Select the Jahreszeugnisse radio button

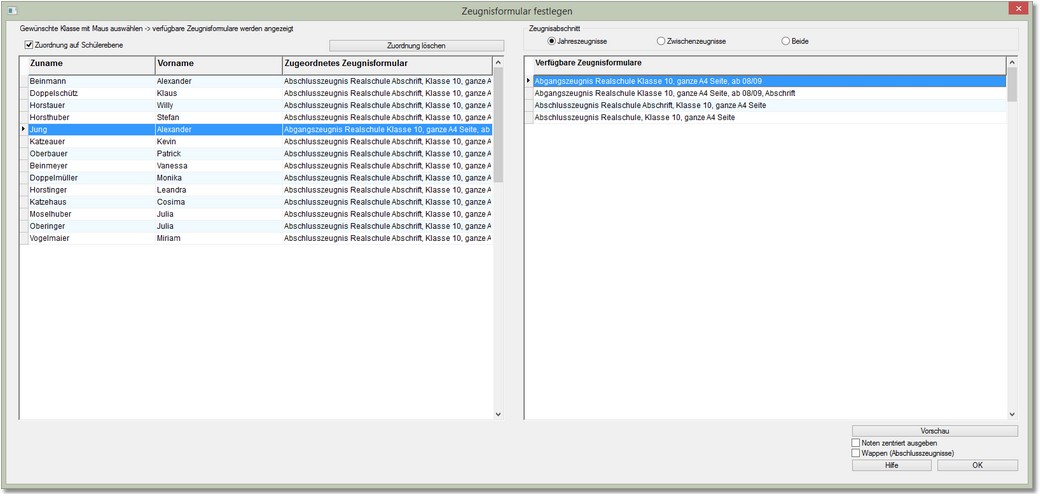tap(551, 42)
